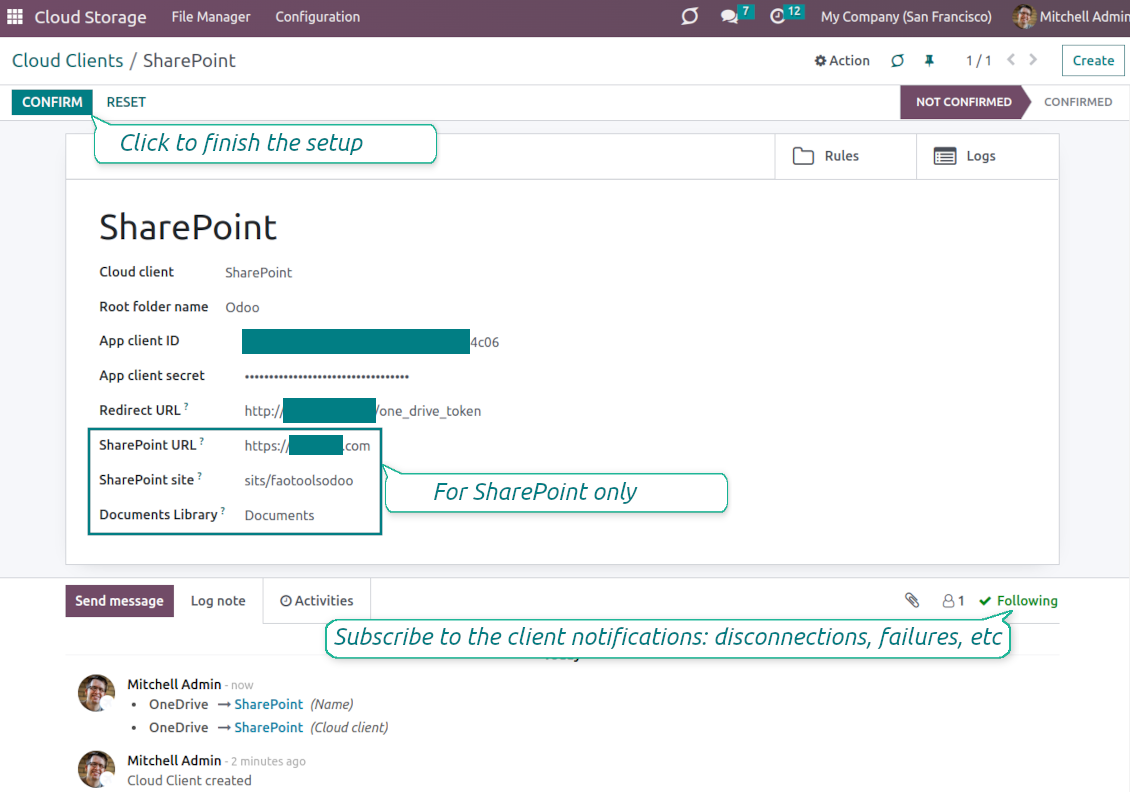The width and height of the screenshot is (1130, 792).
Task: Open the Rules smart button
Action: (x=845, y=156)
